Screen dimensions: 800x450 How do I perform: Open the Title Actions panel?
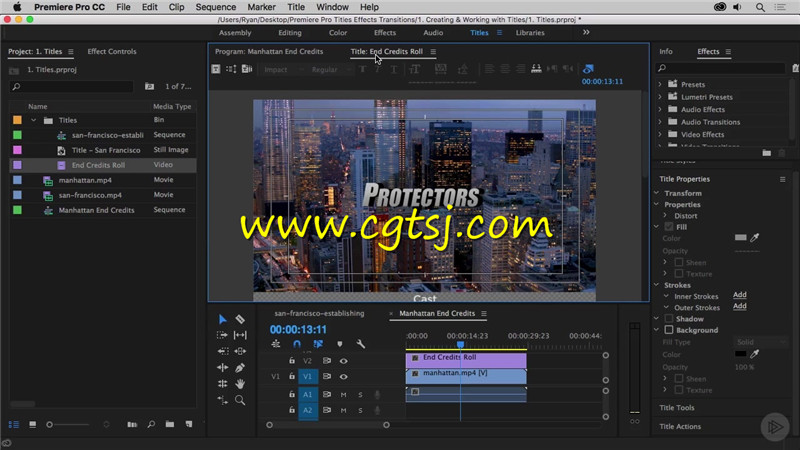click(680, 427)
